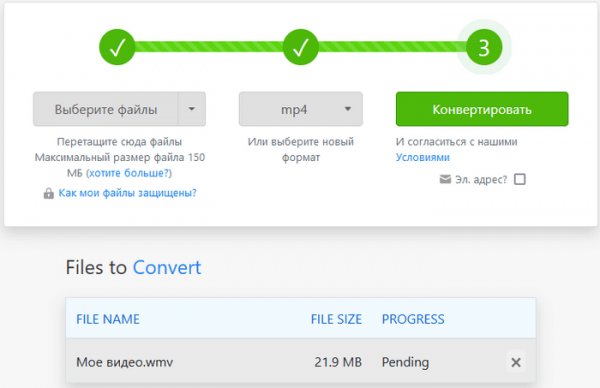Enable the Эл. адрес checkbox
The height and width of the screenshot is (388, 600).
click(x=520, y=179)
